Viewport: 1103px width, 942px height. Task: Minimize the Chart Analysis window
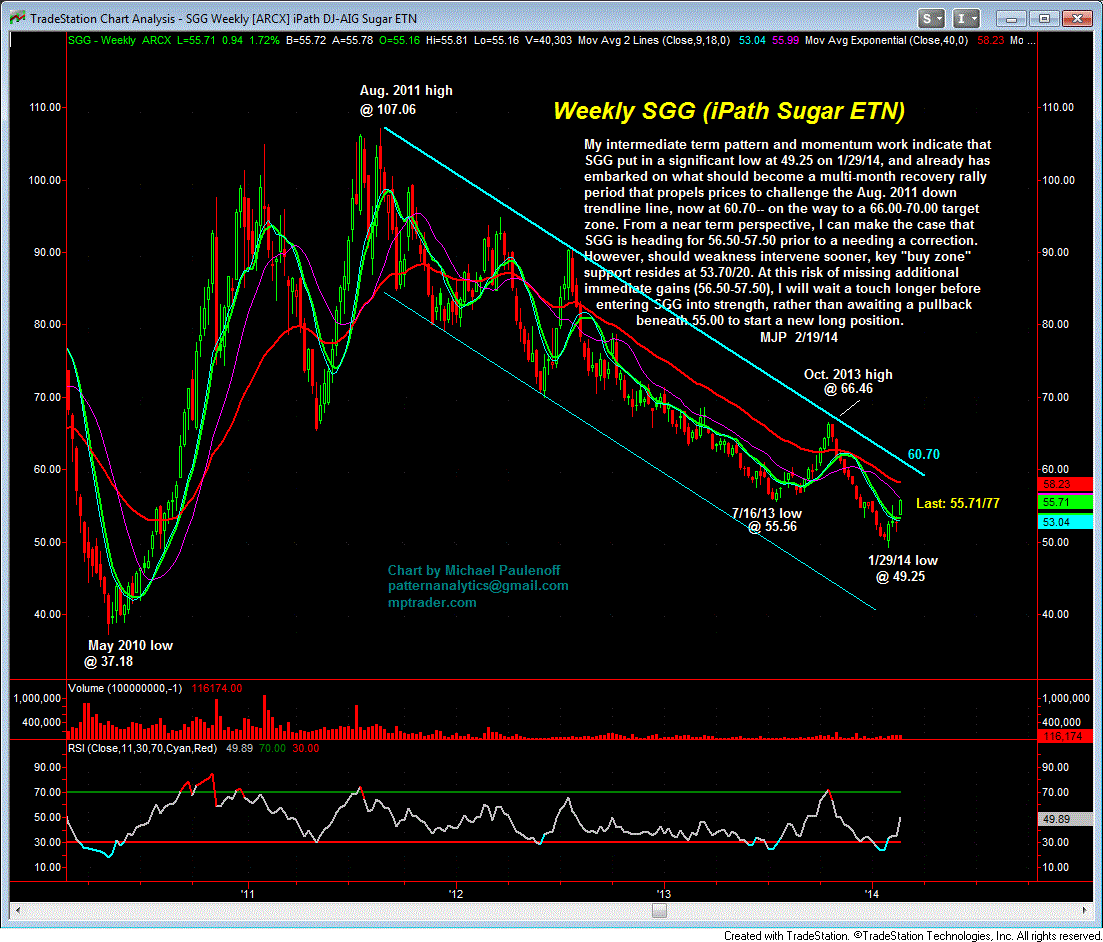(x=1011, y=19)
